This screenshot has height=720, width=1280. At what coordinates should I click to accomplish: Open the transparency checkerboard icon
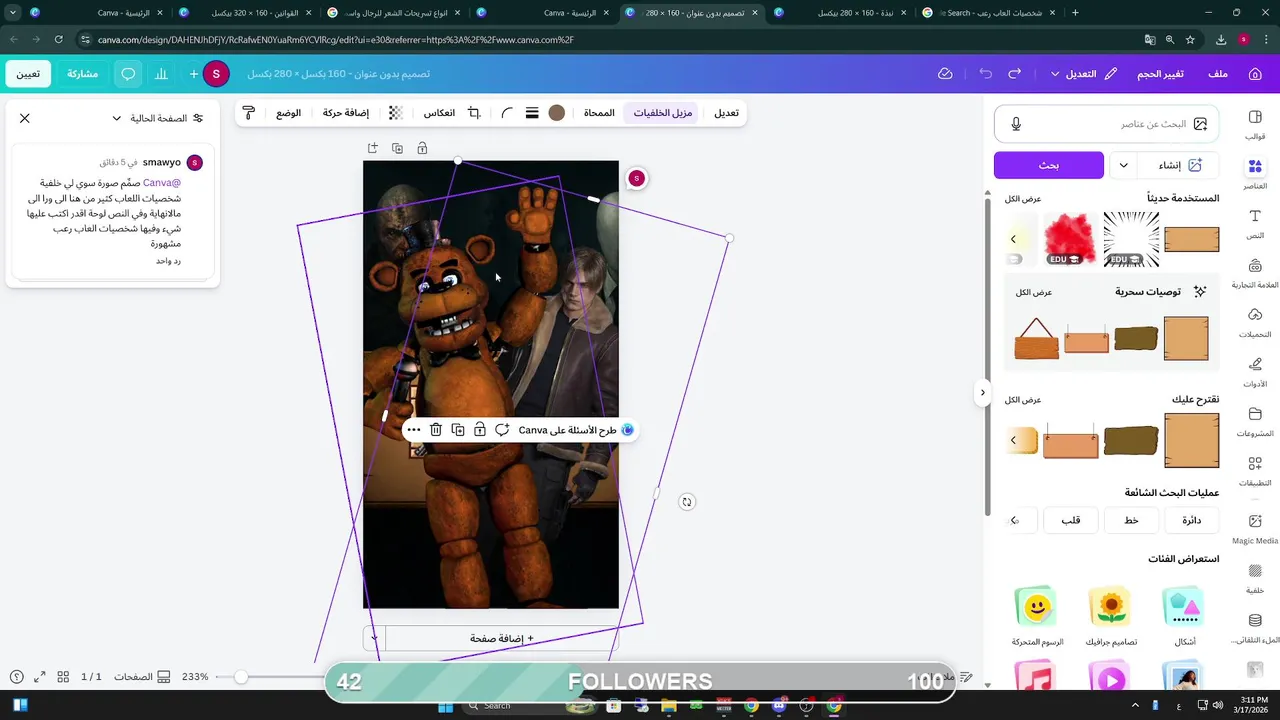[396, 113]
